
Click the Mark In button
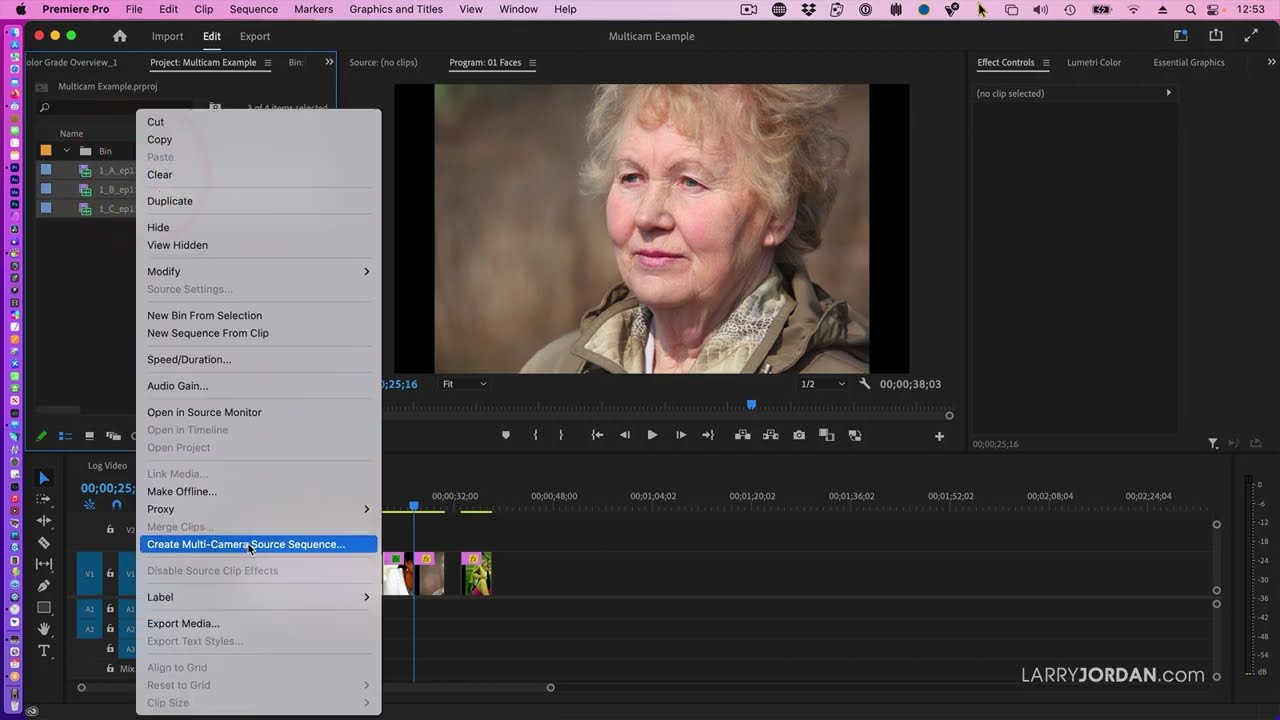pos(536,435)
